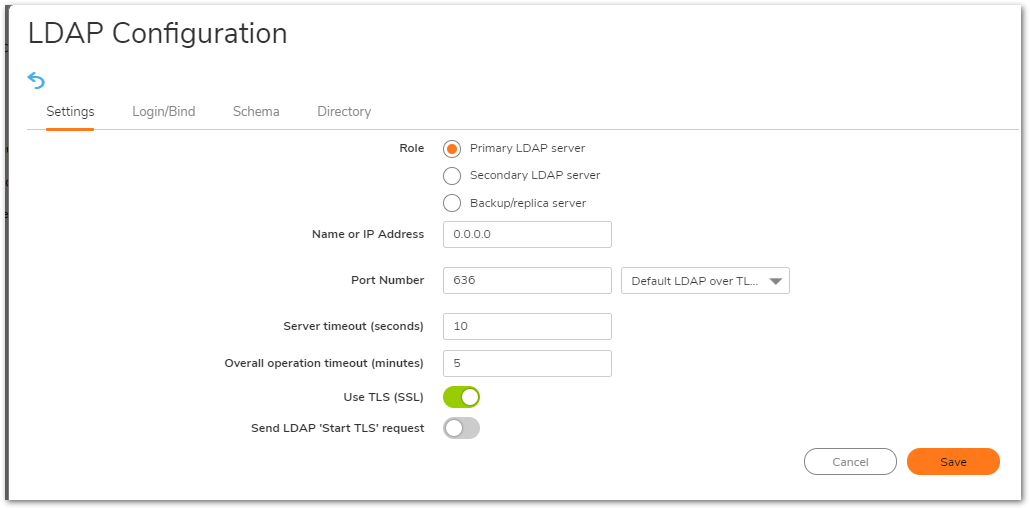Viewport: 1030px width, 509px height.
Task: Enable the Send LDAP 'Start TLS' request toggle
Action: [x=462, y=428]
